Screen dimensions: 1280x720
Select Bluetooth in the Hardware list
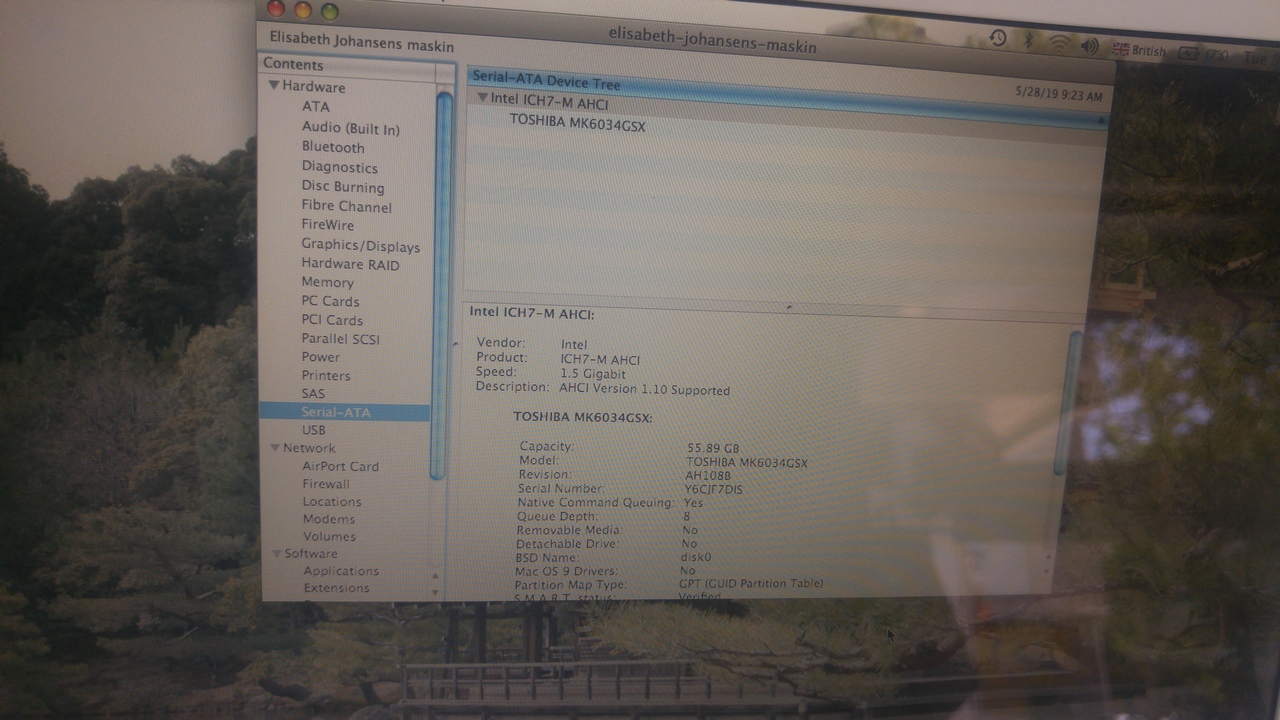tap(333, 147)
